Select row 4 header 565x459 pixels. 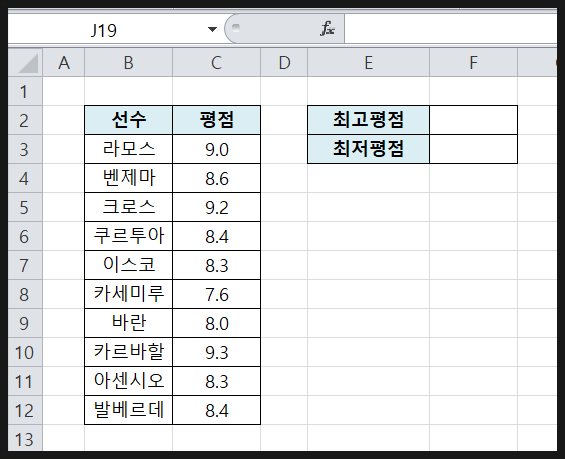click(x=25, y=178)
